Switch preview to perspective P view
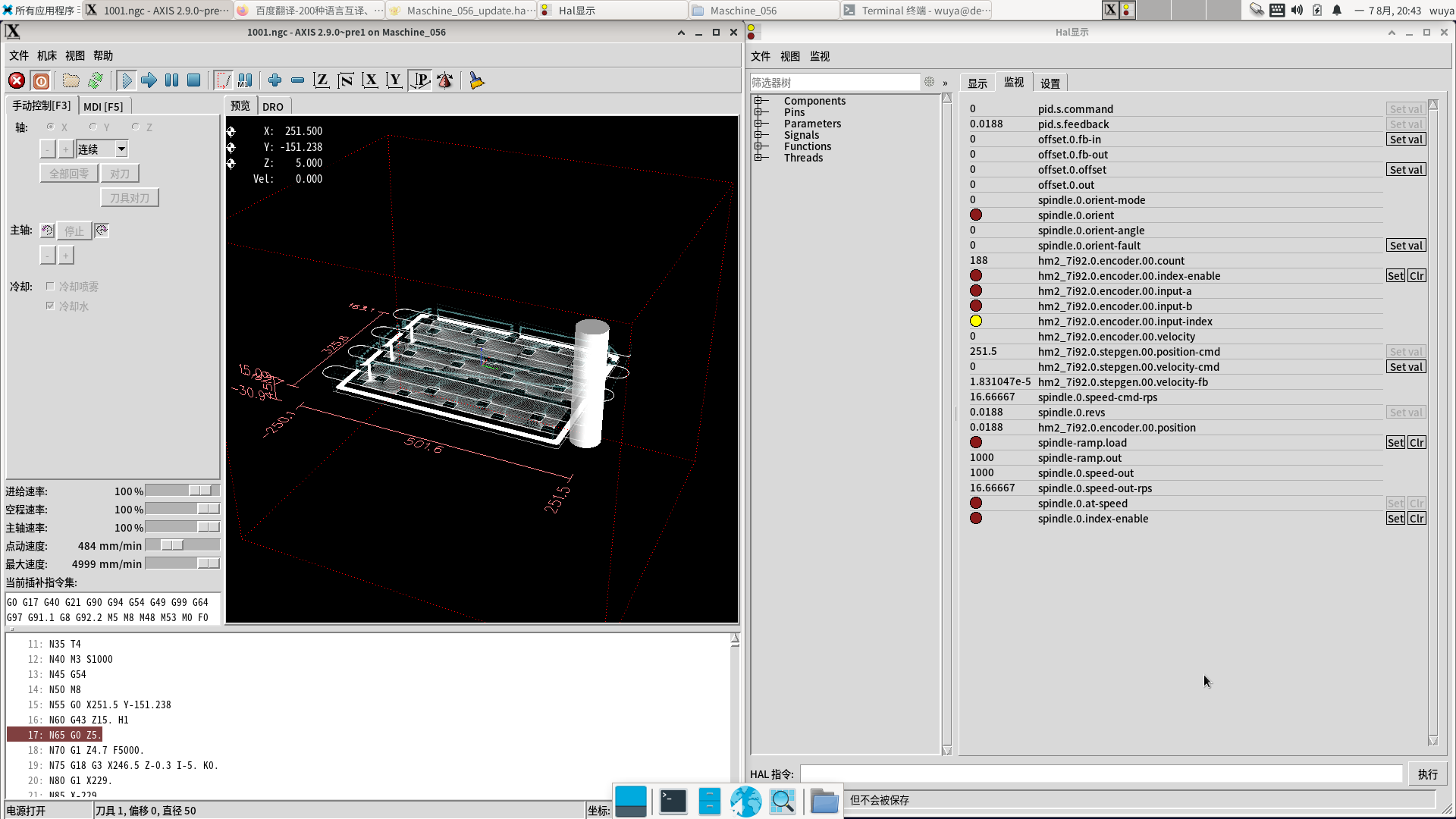The width and height of the screenshot is (1456, 819). pos(419,80)
